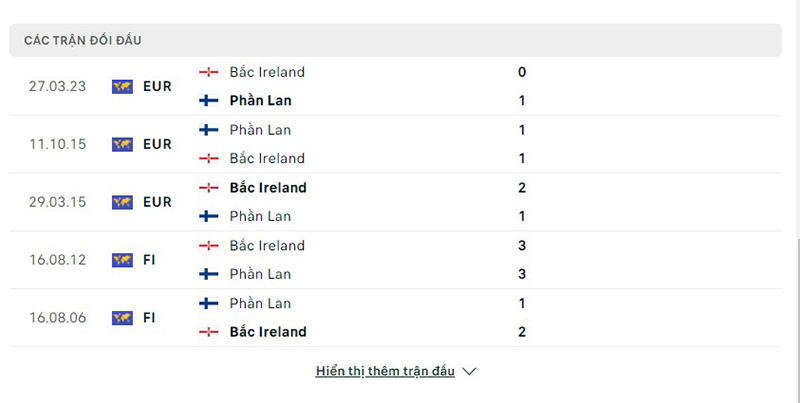Expand the chevron beside Hiển thị thêm trận đấu
The width and height of the screenshot is (800, 403).
(470, 371)
